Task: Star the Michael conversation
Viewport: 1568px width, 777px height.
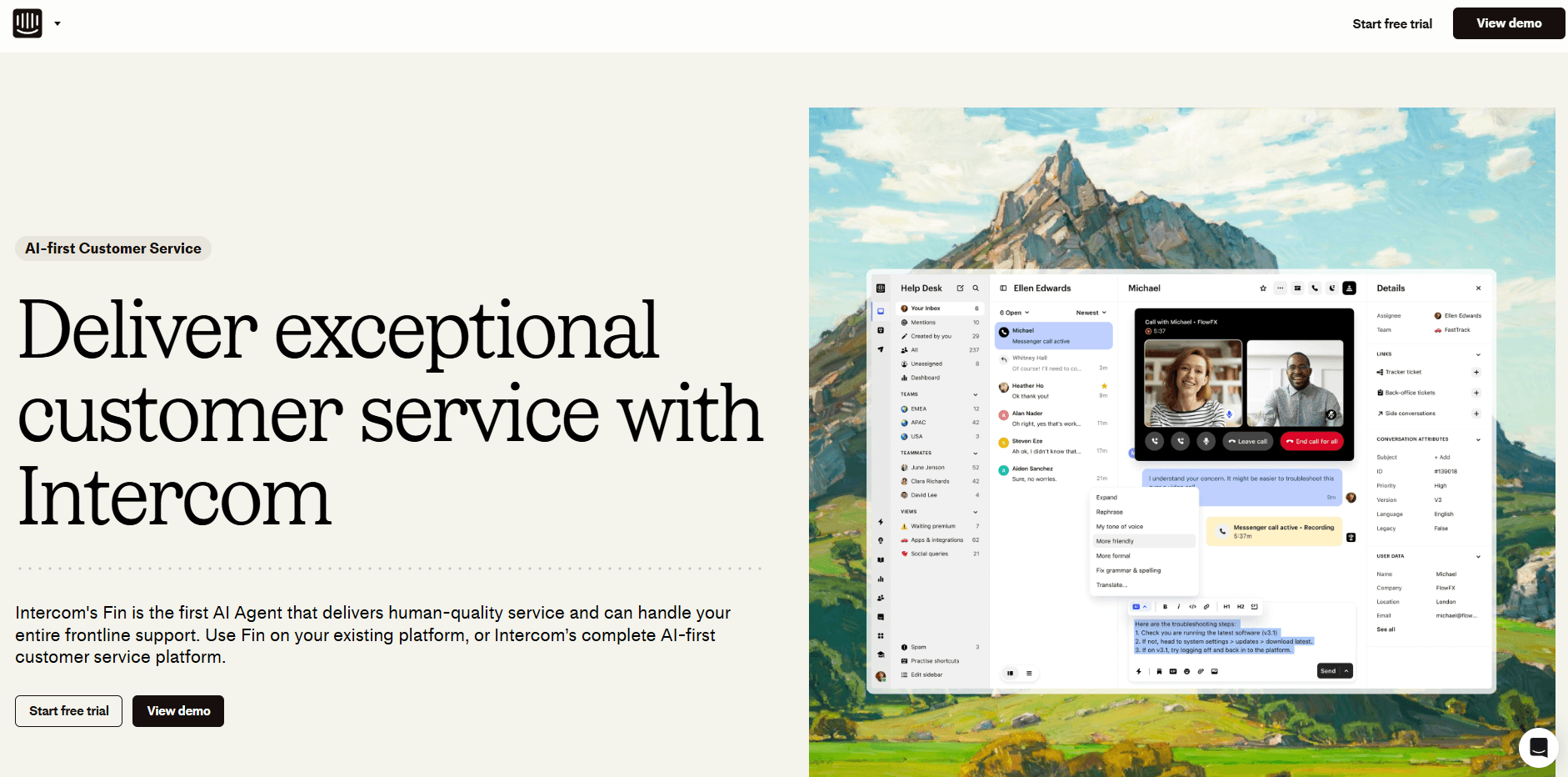Action: click(1263, 288)
